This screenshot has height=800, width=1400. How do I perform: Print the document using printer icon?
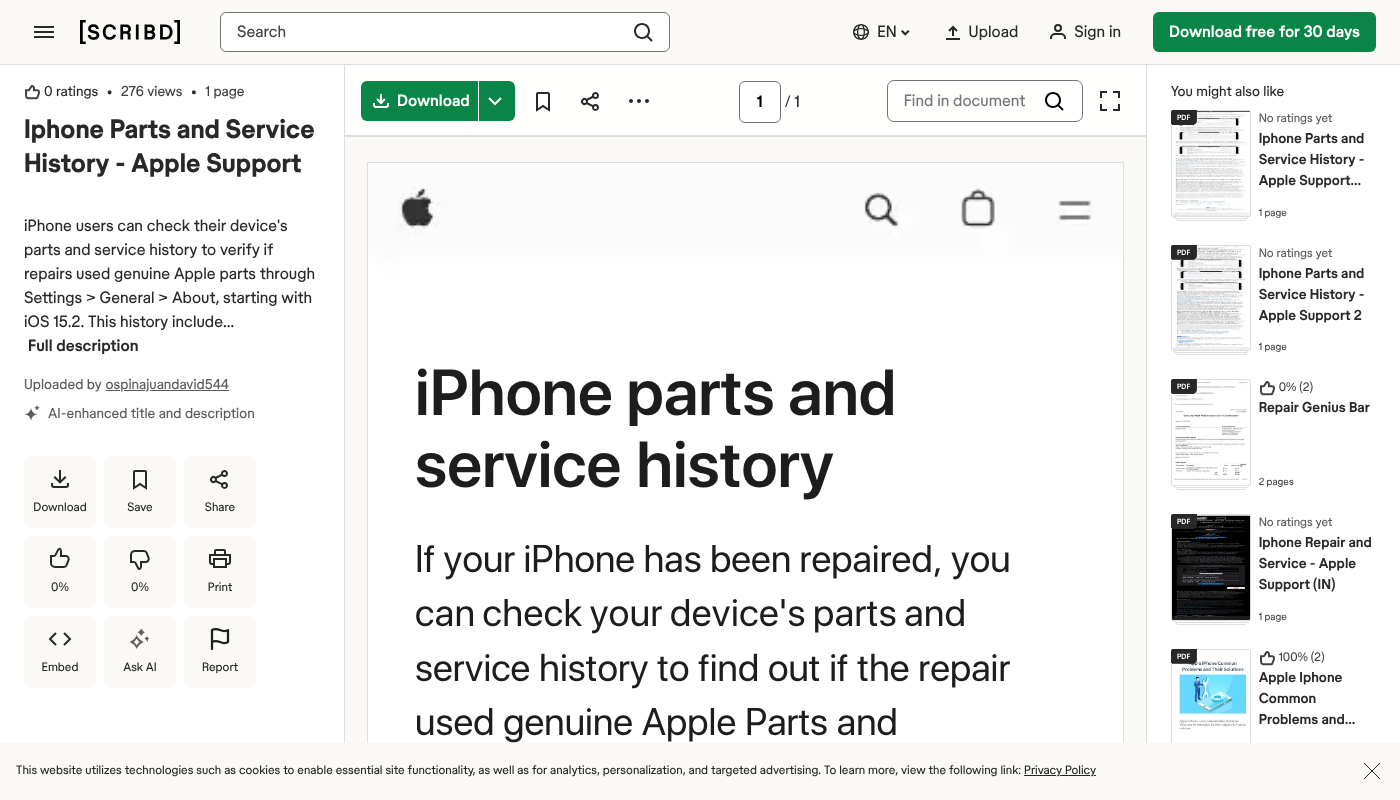220,571
